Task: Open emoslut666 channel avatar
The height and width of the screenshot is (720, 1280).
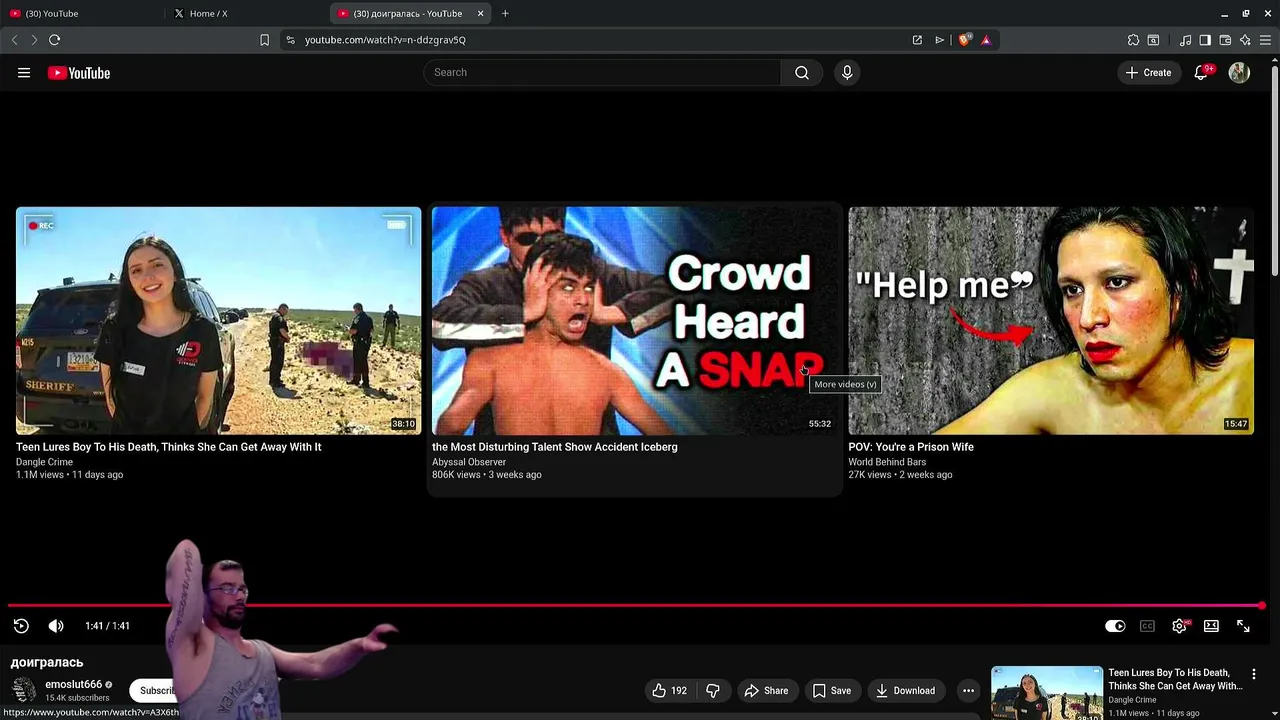Action: coord(24,690)
